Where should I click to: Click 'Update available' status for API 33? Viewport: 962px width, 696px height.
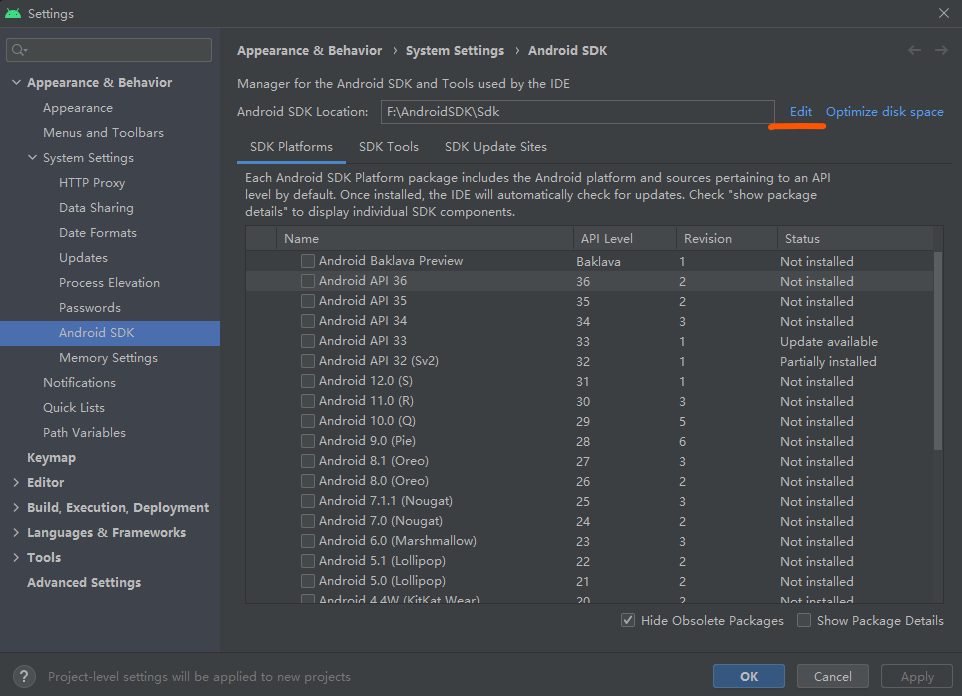point(828,342)
